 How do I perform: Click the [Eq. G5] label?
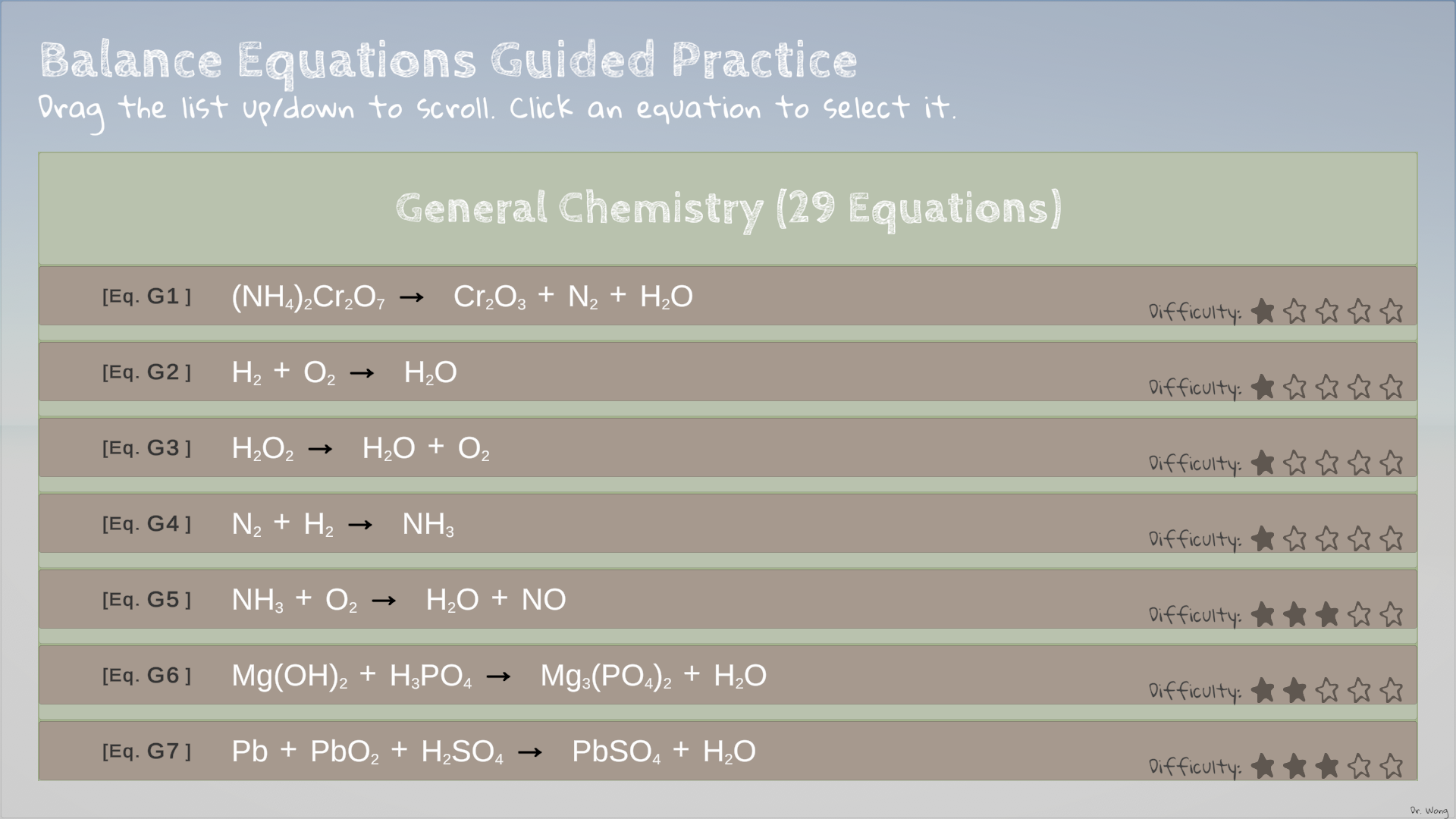tap(146, 600)
